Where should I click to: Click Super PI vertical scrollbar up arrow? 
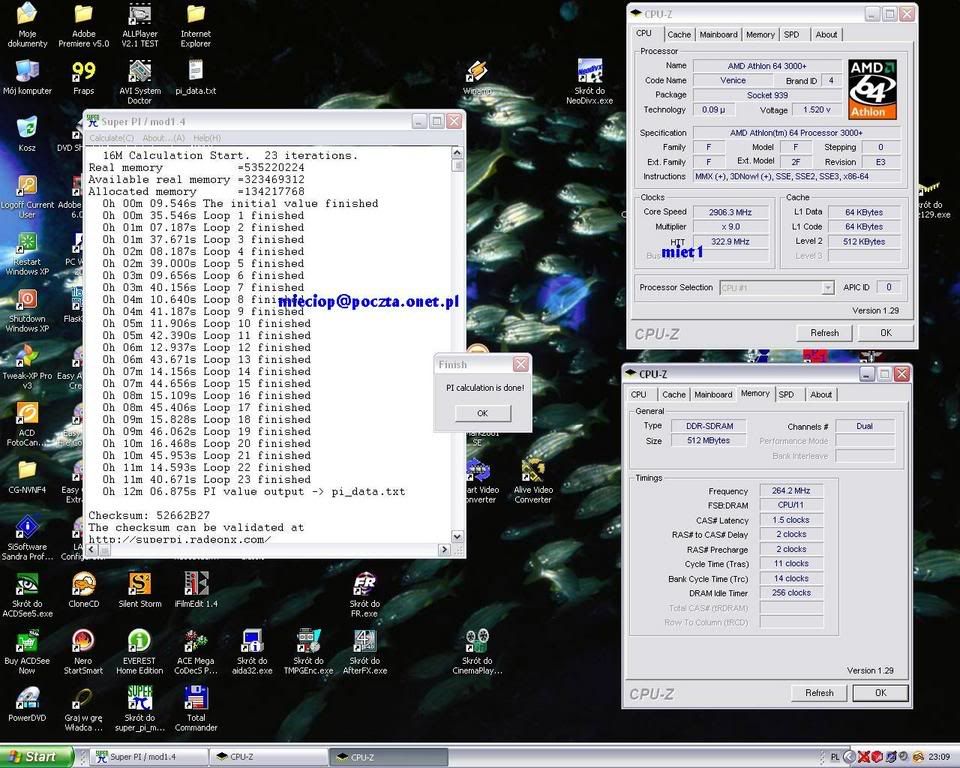pos(457,152)
